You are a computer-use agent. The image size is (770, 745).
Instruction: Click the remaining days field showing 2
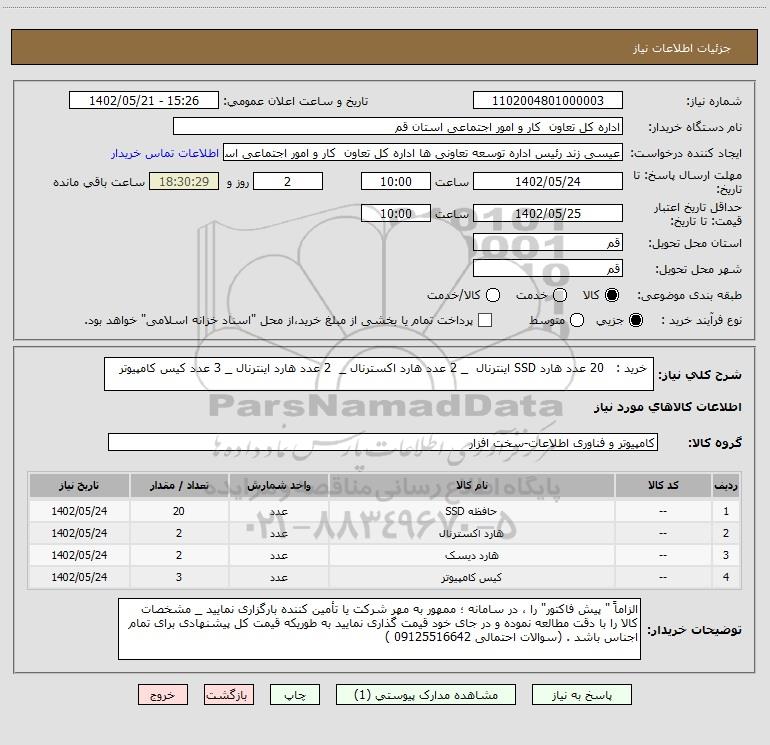288,181
